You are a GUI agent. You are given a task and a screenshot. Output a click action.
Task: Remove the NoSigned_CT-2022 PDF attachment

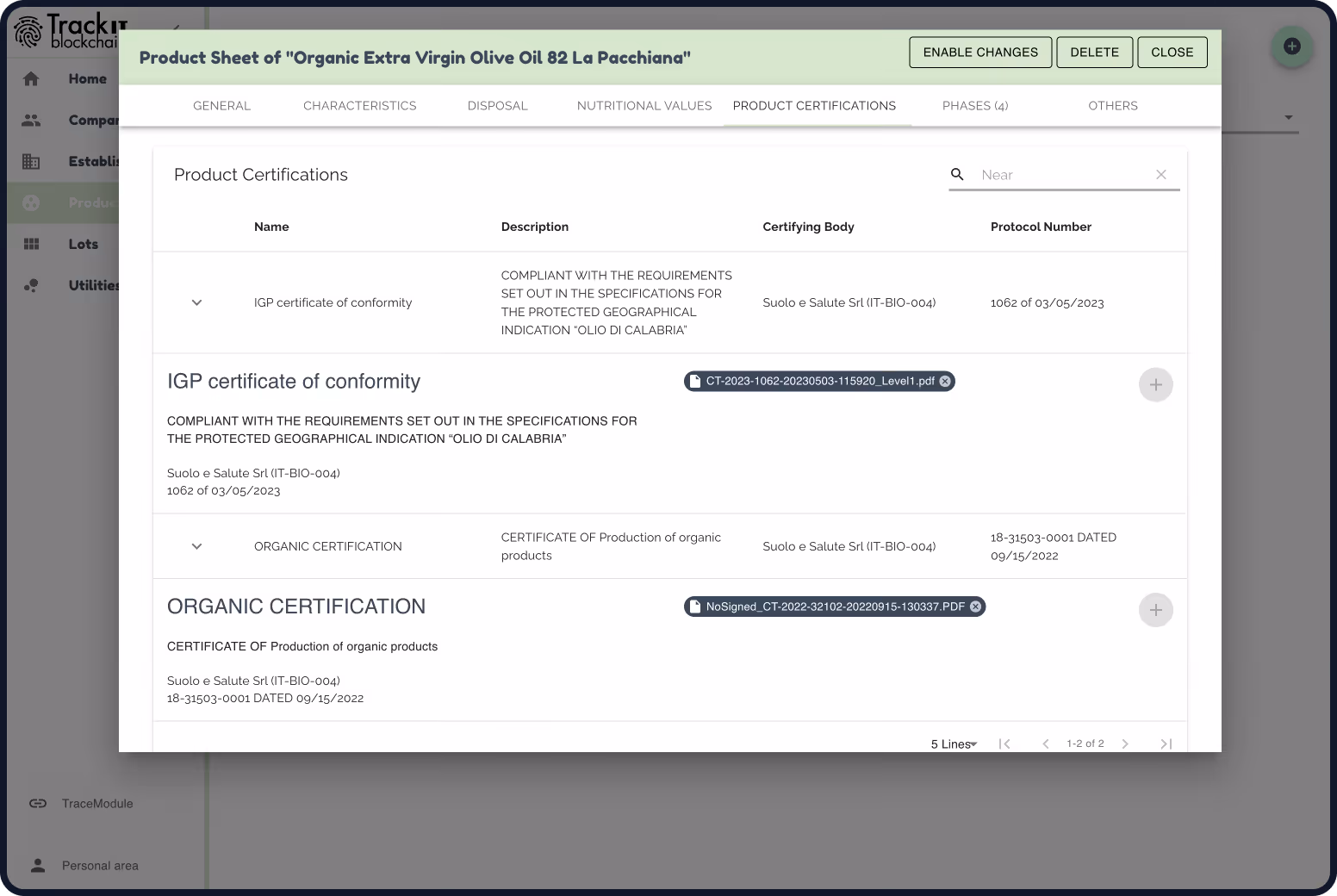975,607
